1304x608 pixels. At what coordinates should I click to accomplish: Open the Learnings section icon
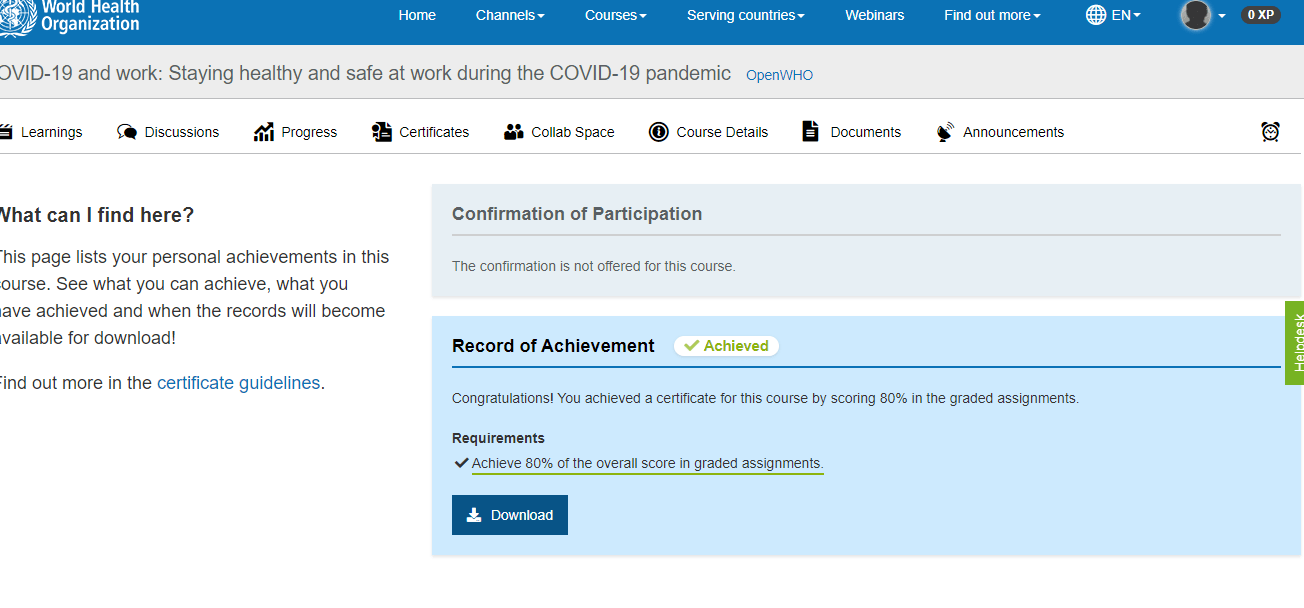click(8, 131)
